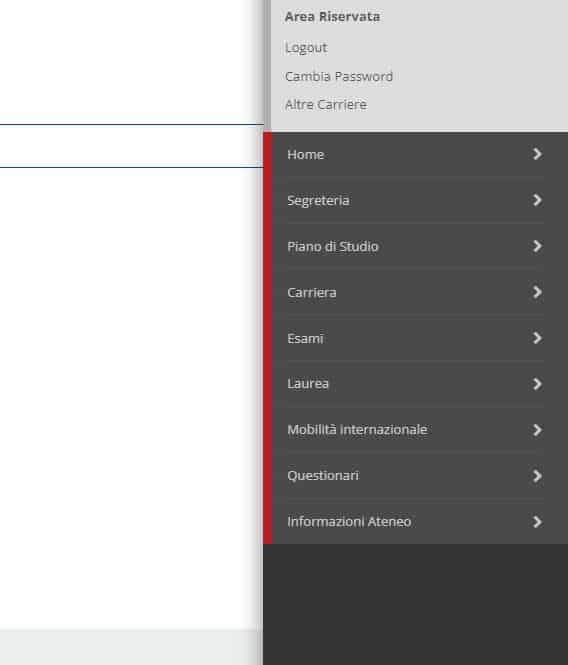Expand the Informazioni Ateneo chevron
This screenshot has width=568, height=665.
pos(537,522)
